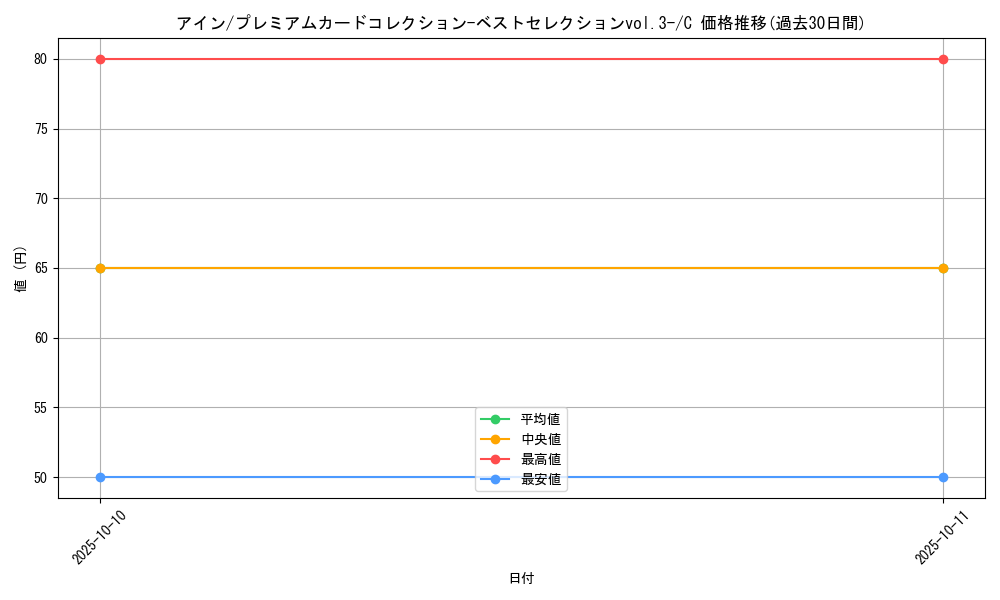Click the red max point on 2025-10-10
This screenshot has width=1000, height=600.
point(100,59)
